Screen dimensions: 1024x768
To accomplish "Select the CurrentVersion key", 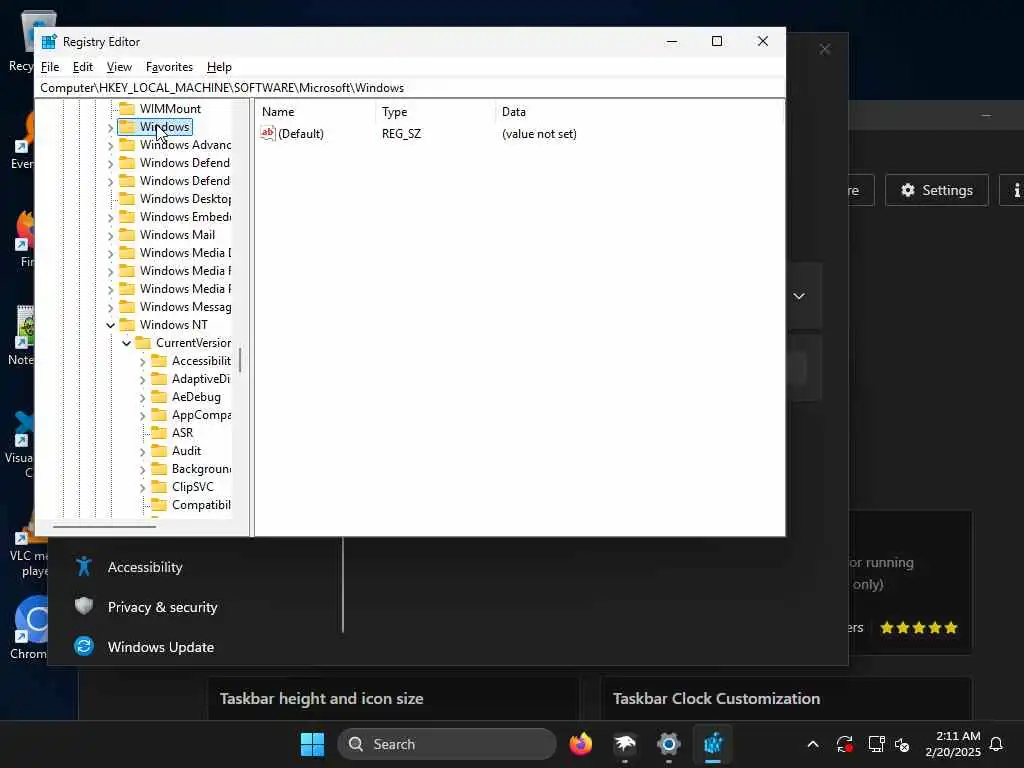I will click(193, 343).
